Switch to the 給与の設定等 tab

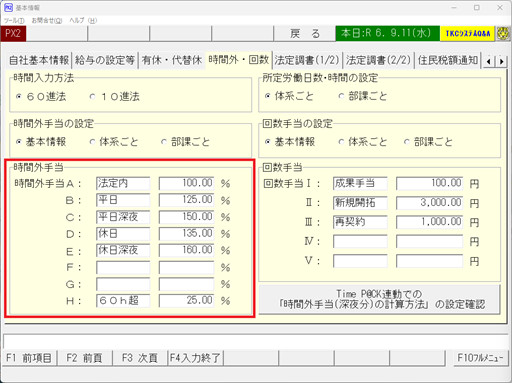(x=105, y=60)
